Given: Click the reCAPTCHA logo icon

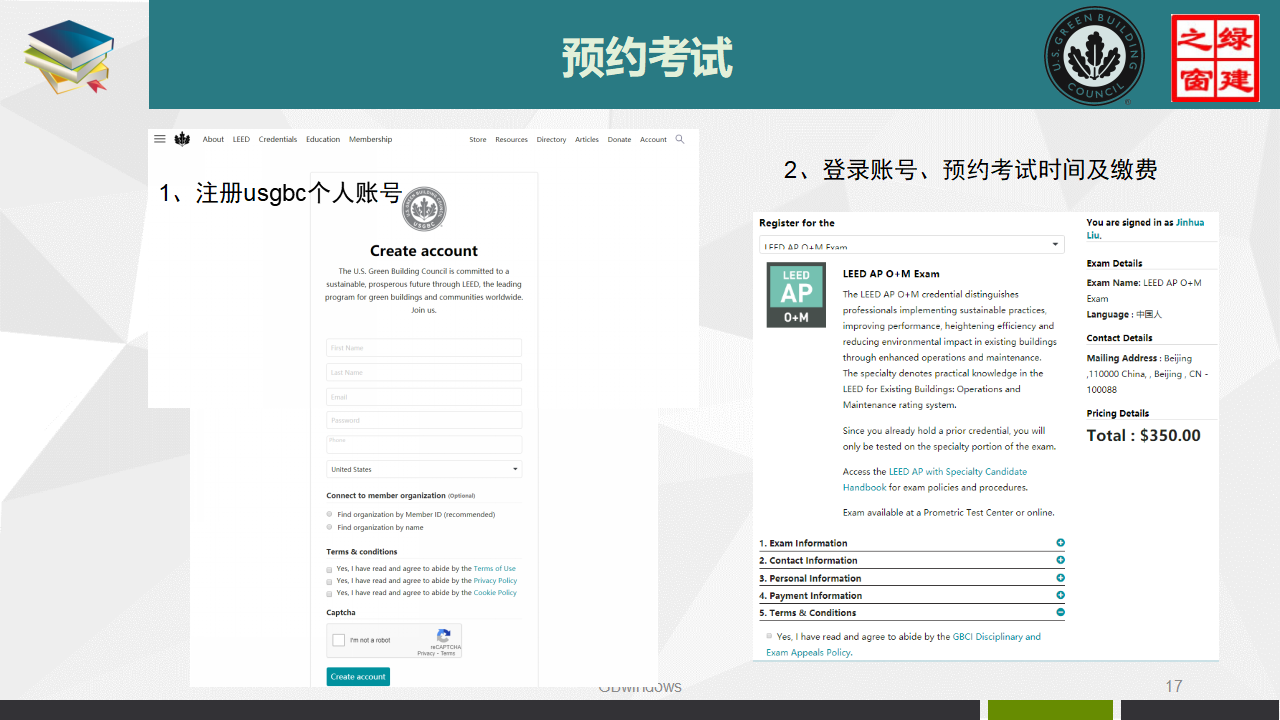Looking at the screenshot, I should (444, 635).
